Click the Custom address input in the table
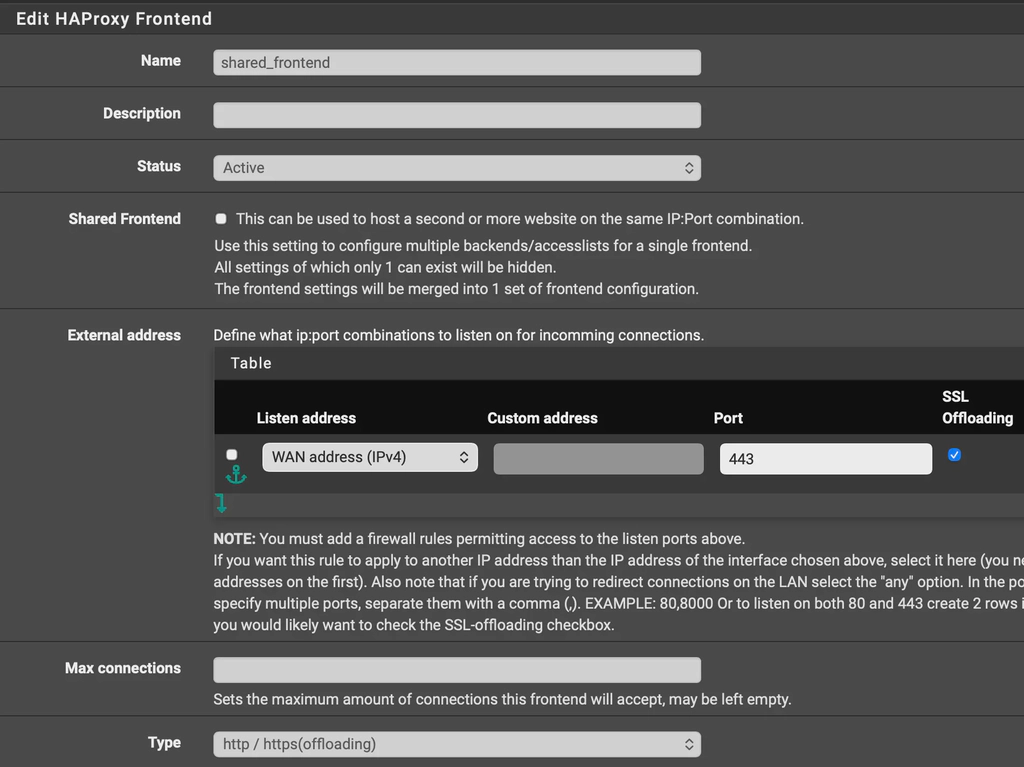The image size is (1024, 767). pyautogui.click(x=598, y=457)
